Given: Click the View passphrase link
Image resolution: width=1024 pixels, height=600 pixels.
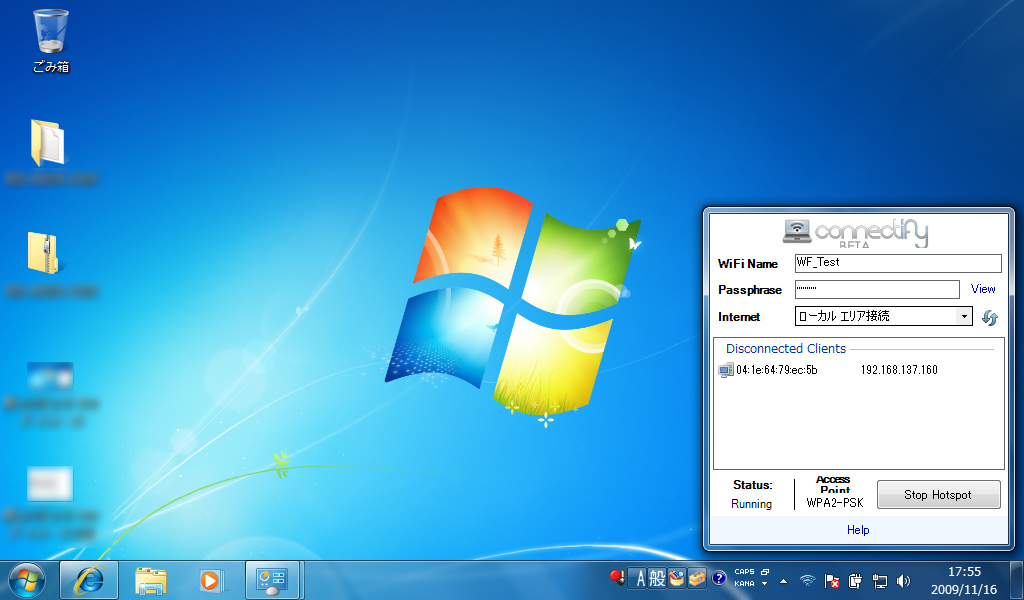Looking at the screenshot, I should click(983, 289).
